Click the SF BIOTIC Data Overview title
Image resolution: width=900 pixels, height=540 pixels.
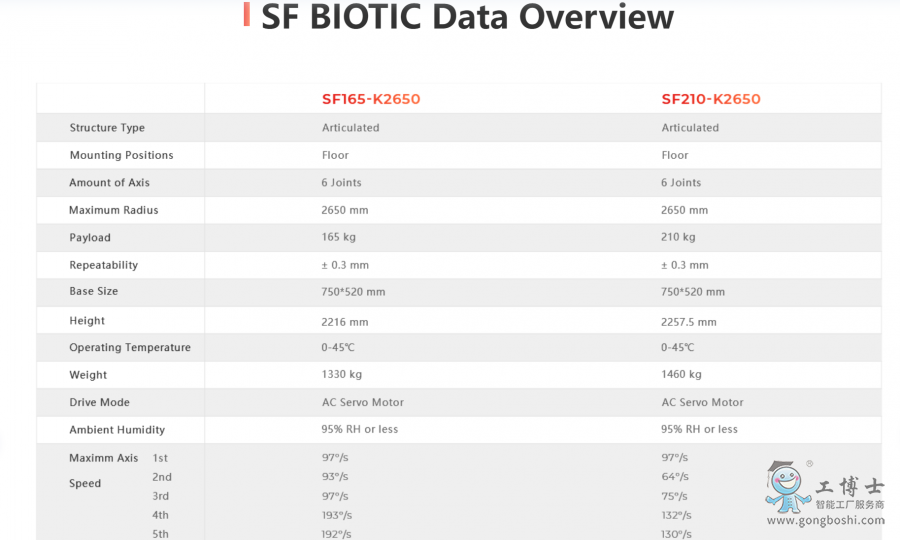point(467,16)
